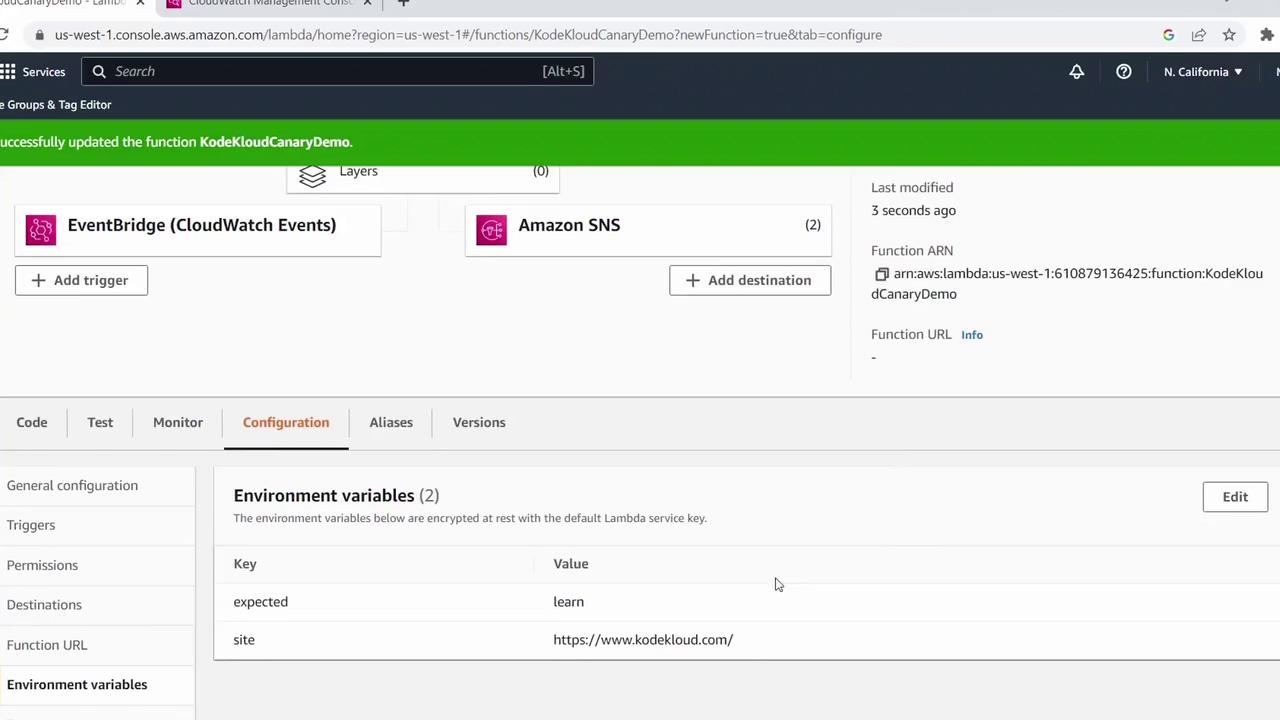The width and height of the screenshot is (1280, 720).
Task: Open the Groups & Tag Editor link
Action: 56,105
